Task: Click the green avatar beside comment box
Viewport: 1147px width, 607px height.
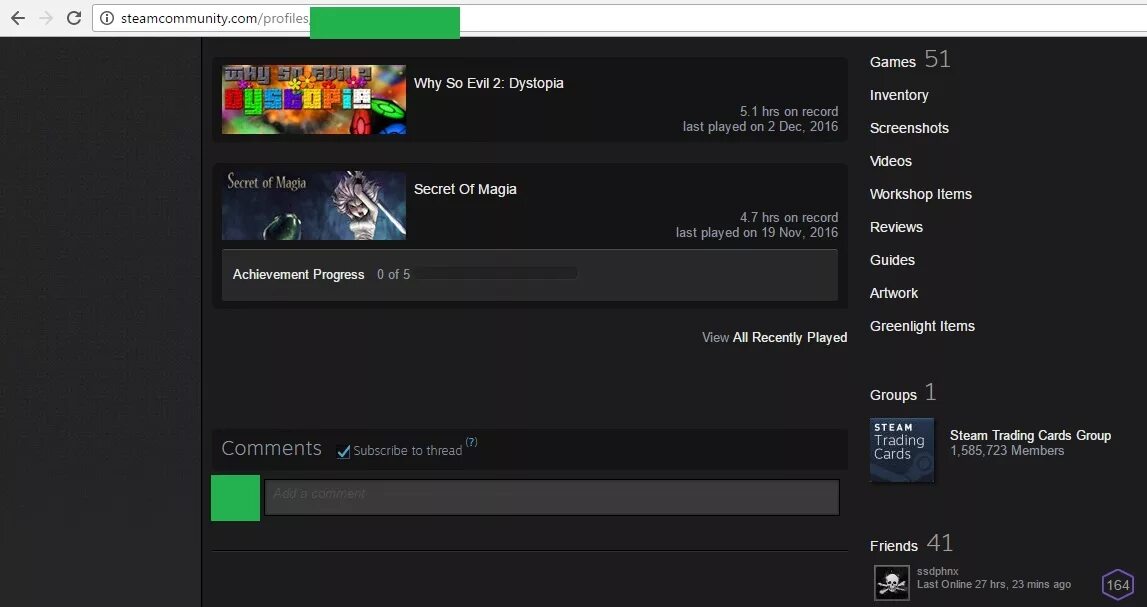Action: point(236,498)
